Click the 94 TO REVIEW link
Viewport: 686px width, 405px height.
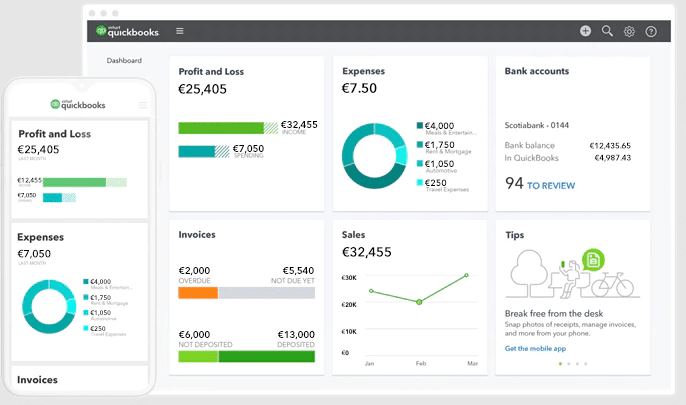[540, 184]
